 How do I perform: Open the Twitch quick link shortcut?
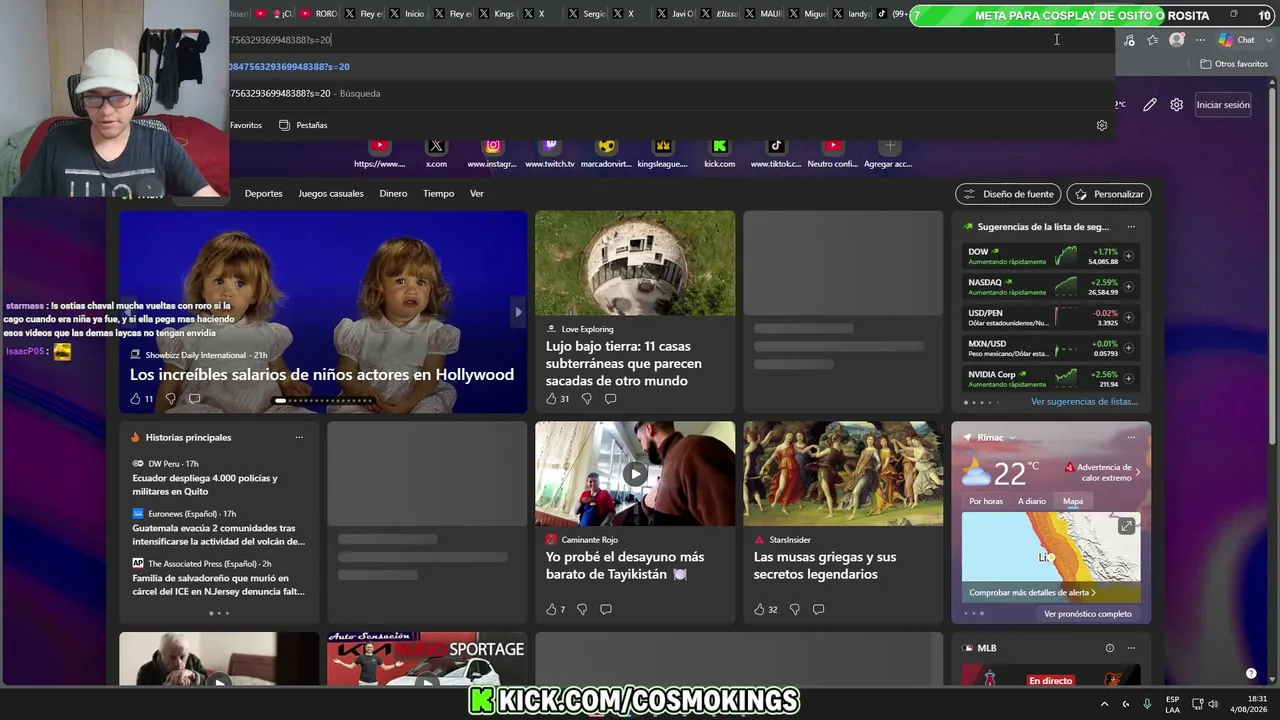[x=550, y=153]
